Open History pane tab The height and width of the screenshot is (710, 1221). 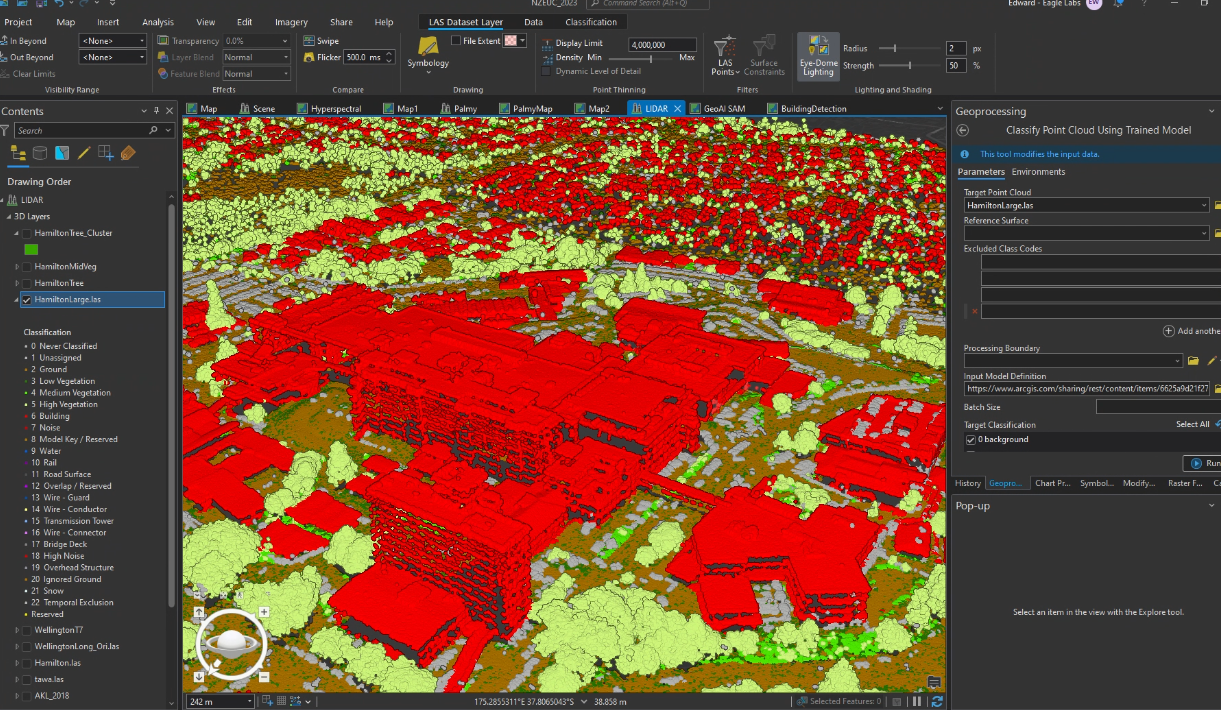click(x=967, y=483)
